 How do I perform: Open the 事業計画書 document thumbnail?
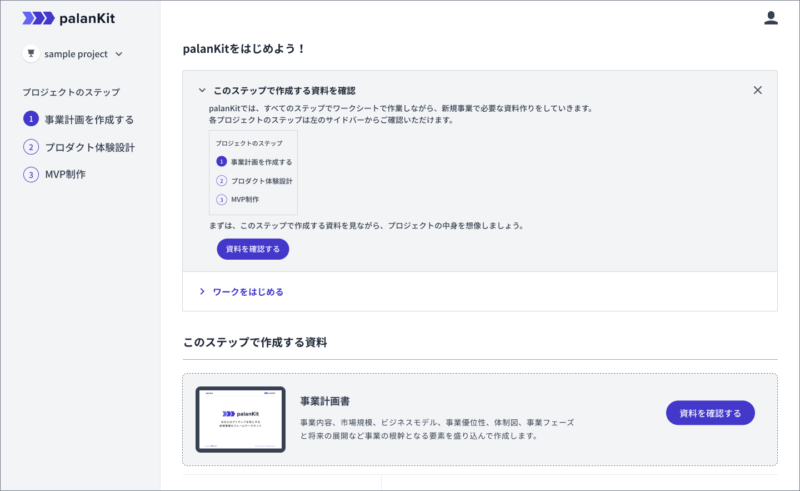[240, 420]
